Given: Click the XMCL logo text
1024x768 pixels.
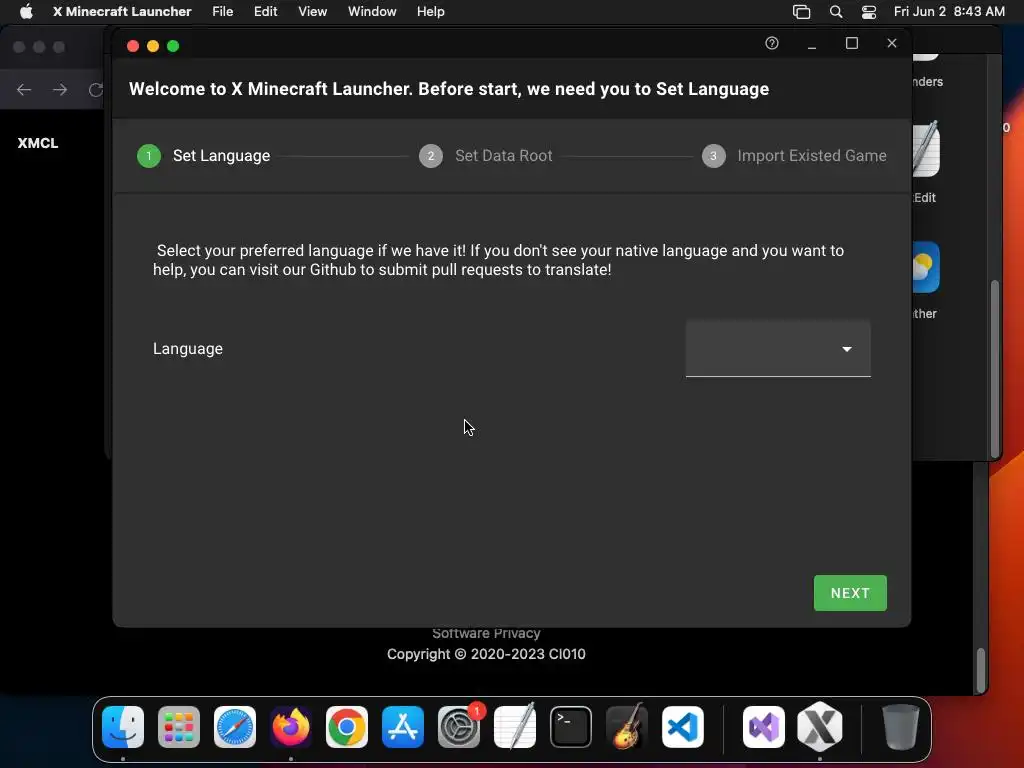Looking at the screenshot, I should click(x=38, y=143).
